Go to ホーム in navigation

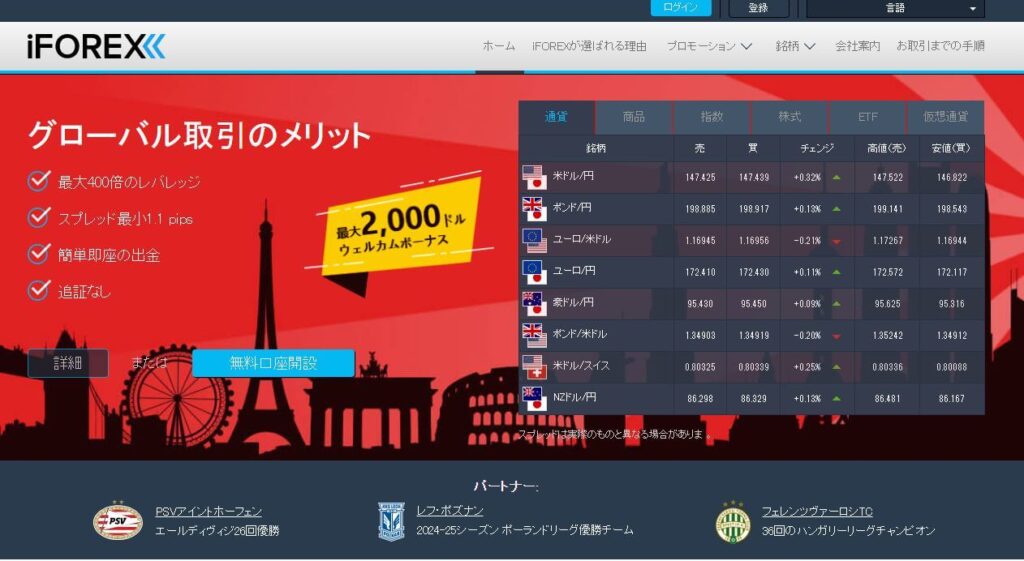click(499, 46)
